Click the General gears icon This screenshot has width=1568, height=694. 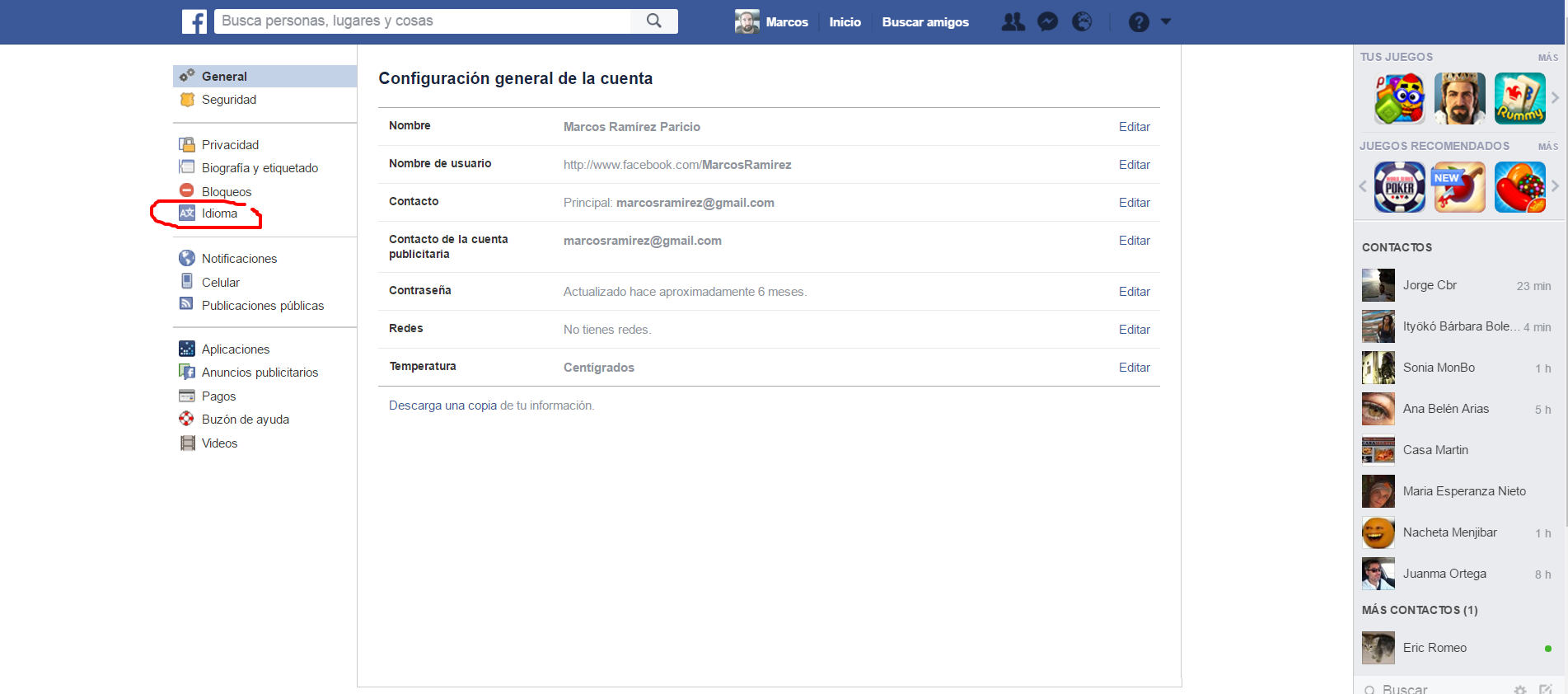[187, 76]
